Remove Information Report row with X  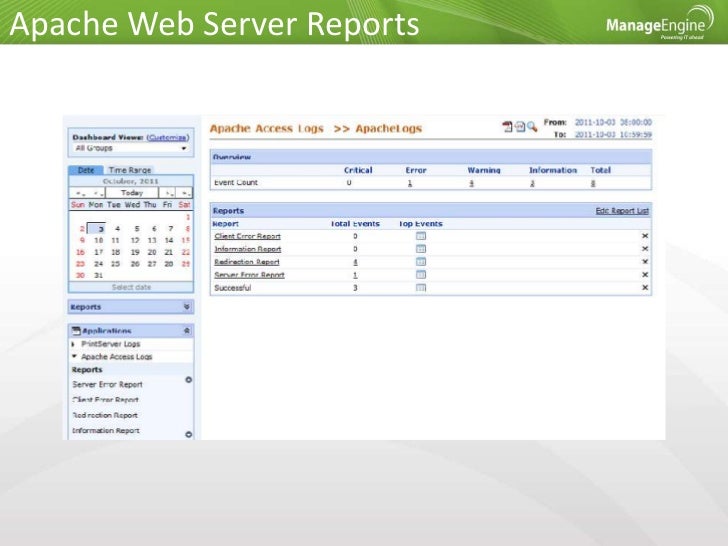(645, 249)
